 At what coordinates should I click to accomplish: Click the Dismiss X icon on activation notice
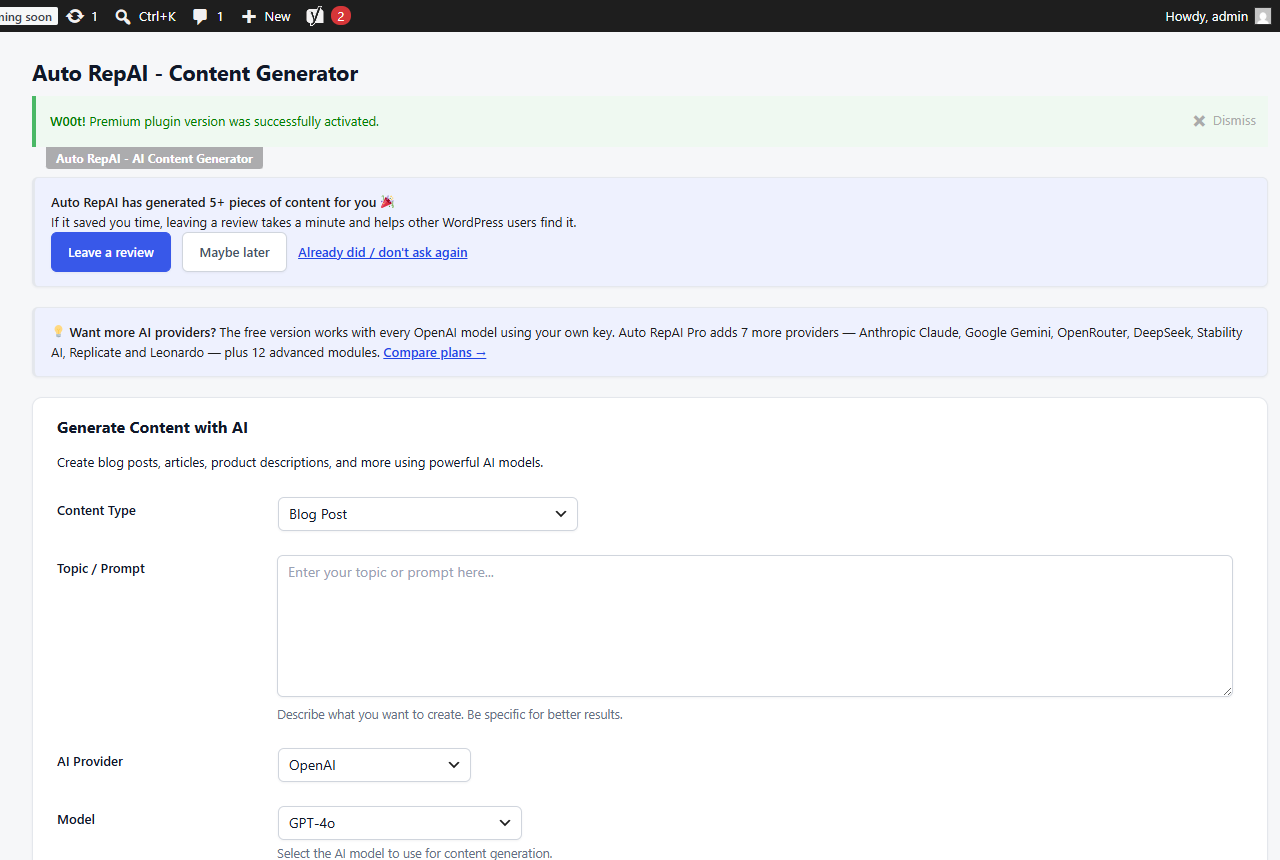(1199, 121)
